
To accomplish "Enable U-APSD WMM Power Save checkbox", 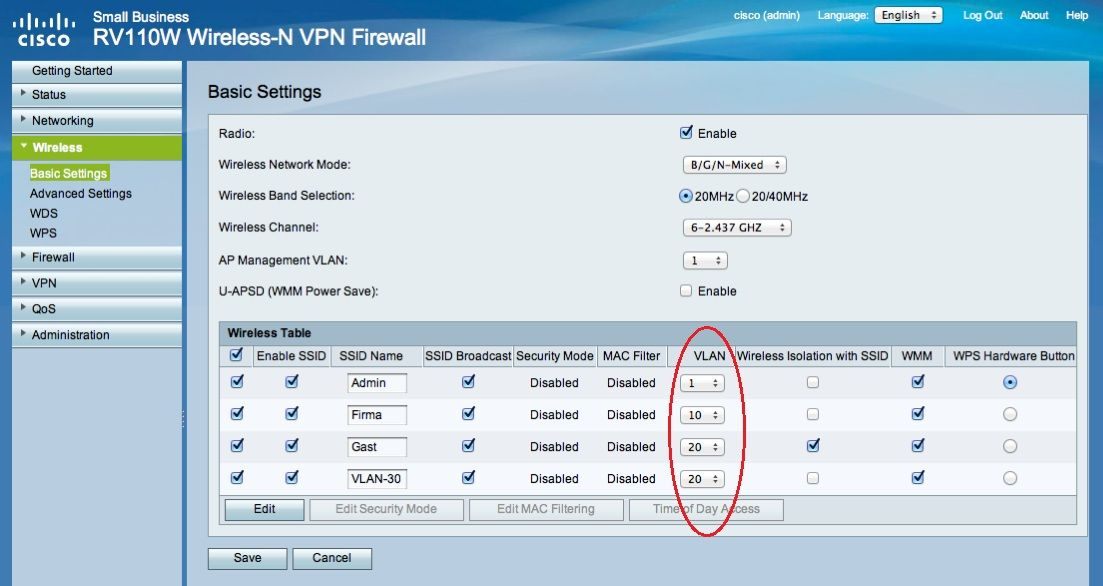I will click(x=686, y=291).
